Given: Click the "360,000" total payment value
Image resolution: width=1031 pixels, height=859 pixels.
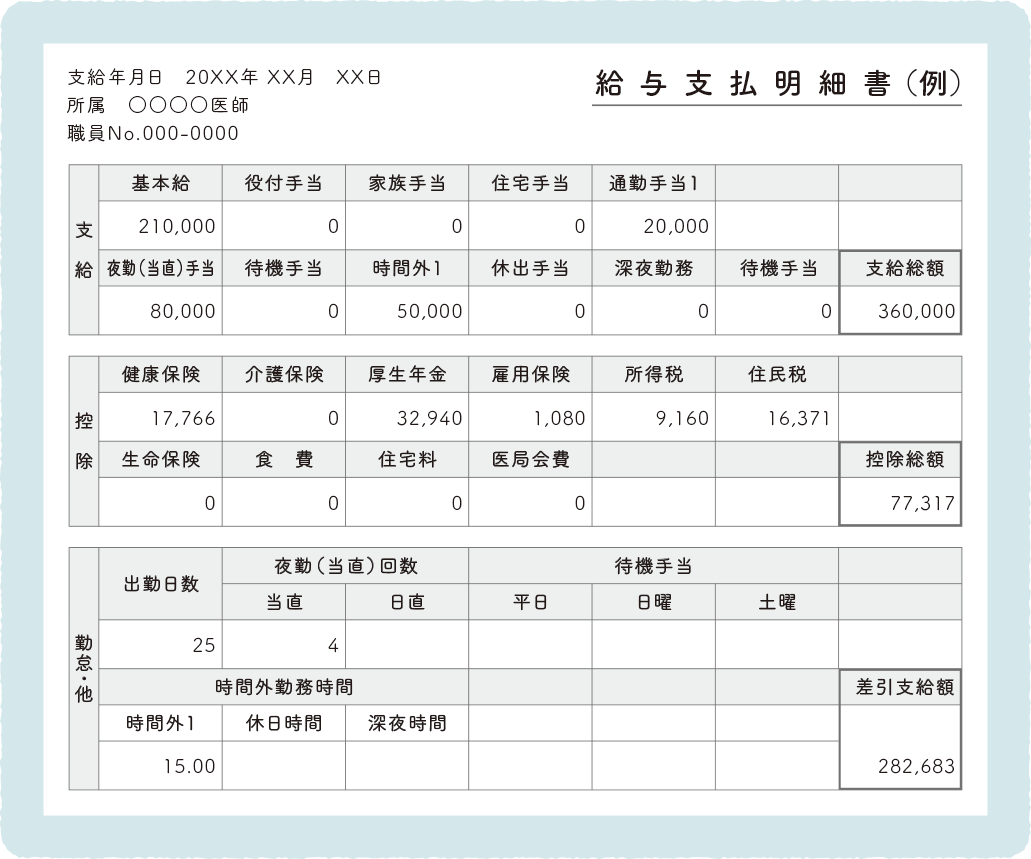Looking at the screenshot, I should pyautogui.click(x=917, y=311).
